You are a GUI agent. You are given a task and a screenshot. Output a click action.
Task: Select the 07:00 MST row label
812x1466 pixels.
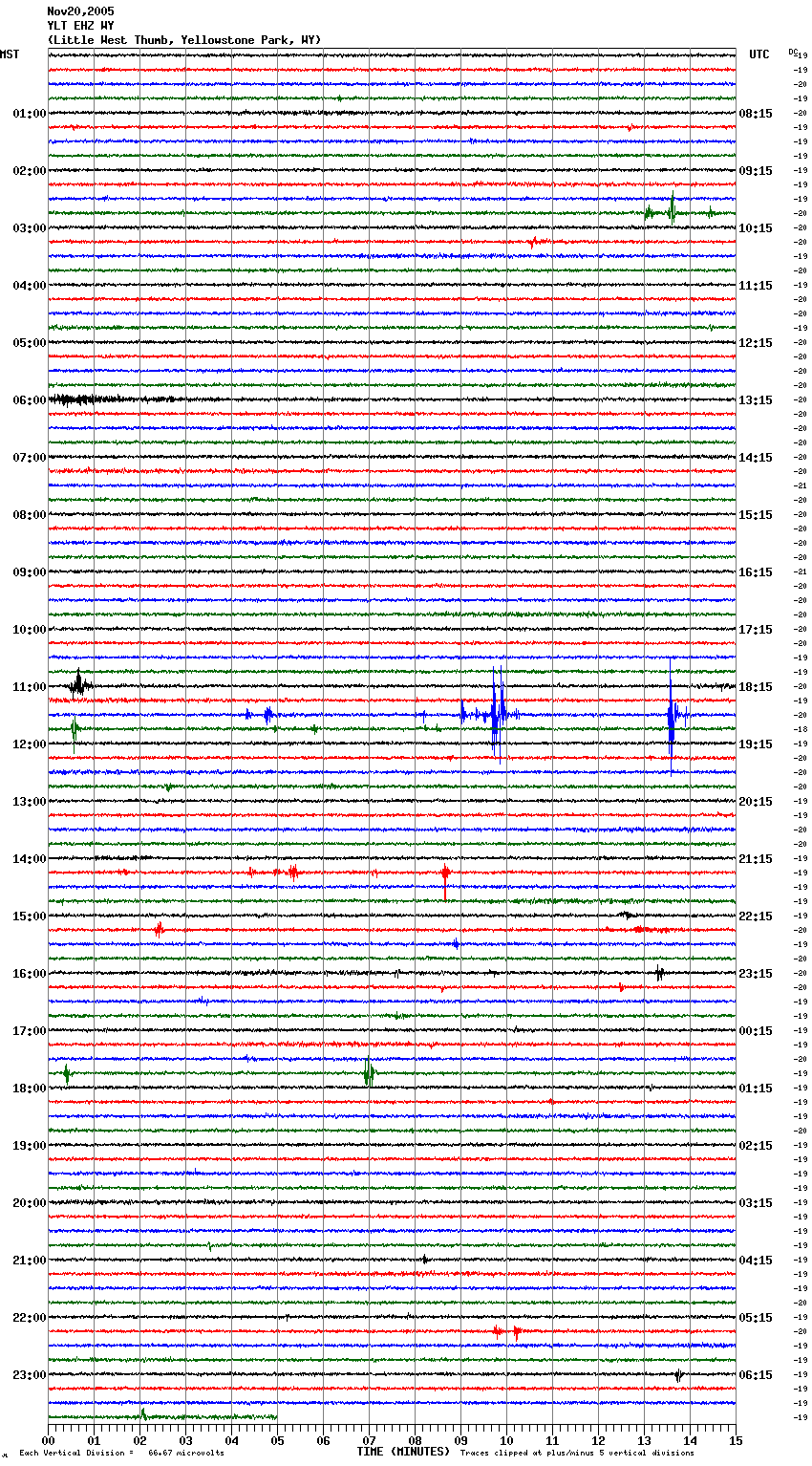tap(30, 458)
